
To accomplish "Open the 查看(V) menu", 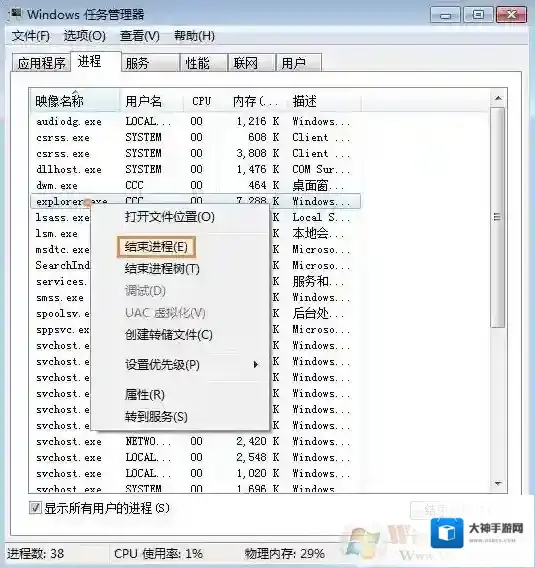I will click(x=139, y=36).
